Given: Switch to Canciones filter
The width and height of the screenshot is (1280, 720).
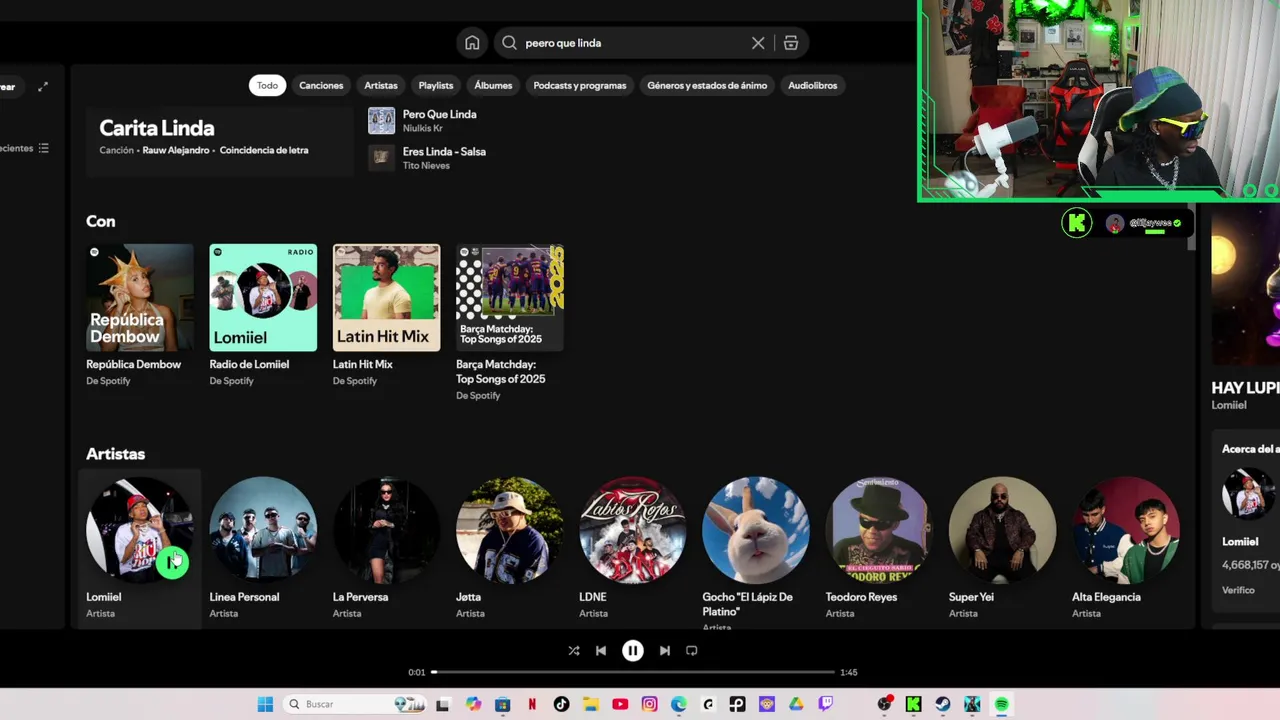Looking at the screenshot, I should pos(321,85).
